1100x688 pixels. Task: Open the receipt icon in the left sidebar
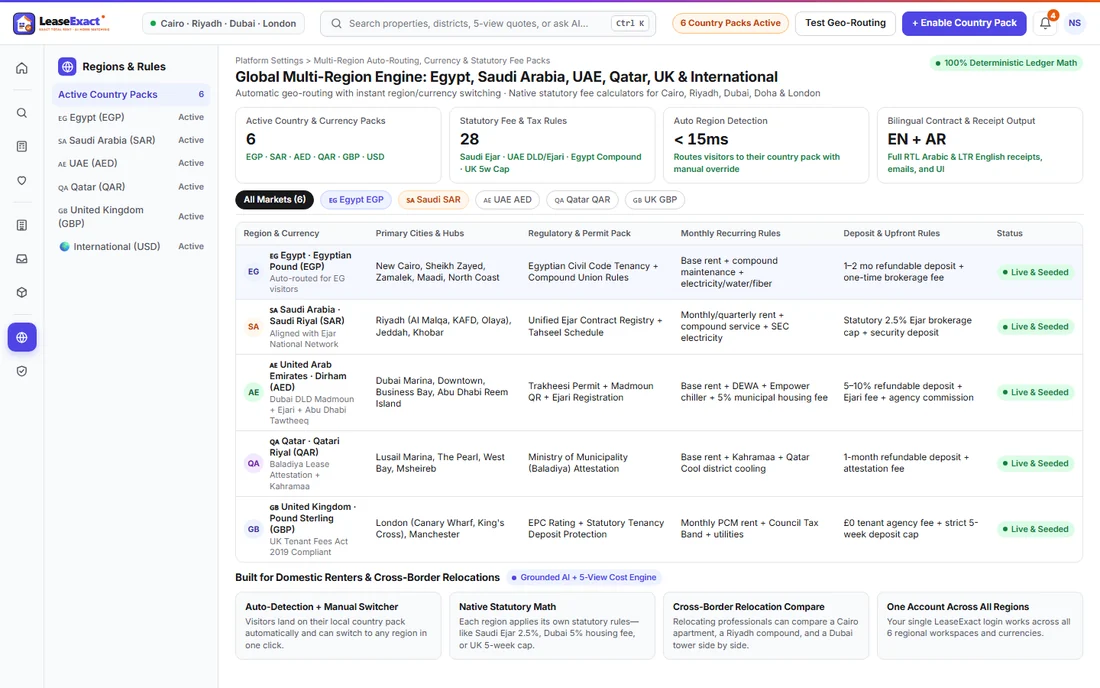pos(22,225)
